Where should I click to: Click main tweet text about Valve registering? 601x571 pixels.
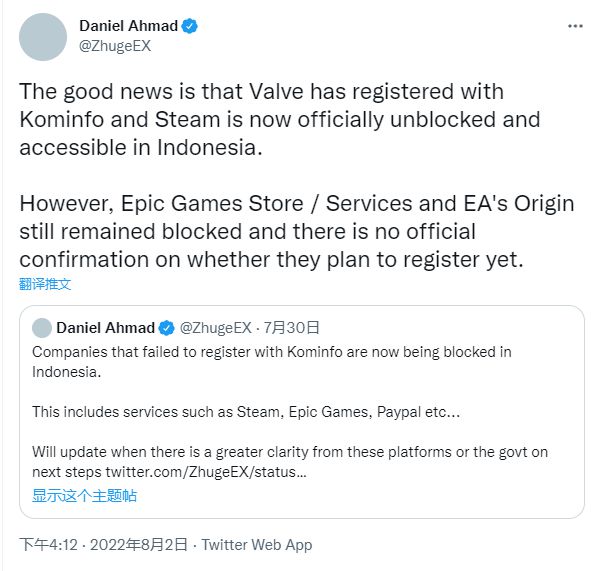[x=280, y=119]
